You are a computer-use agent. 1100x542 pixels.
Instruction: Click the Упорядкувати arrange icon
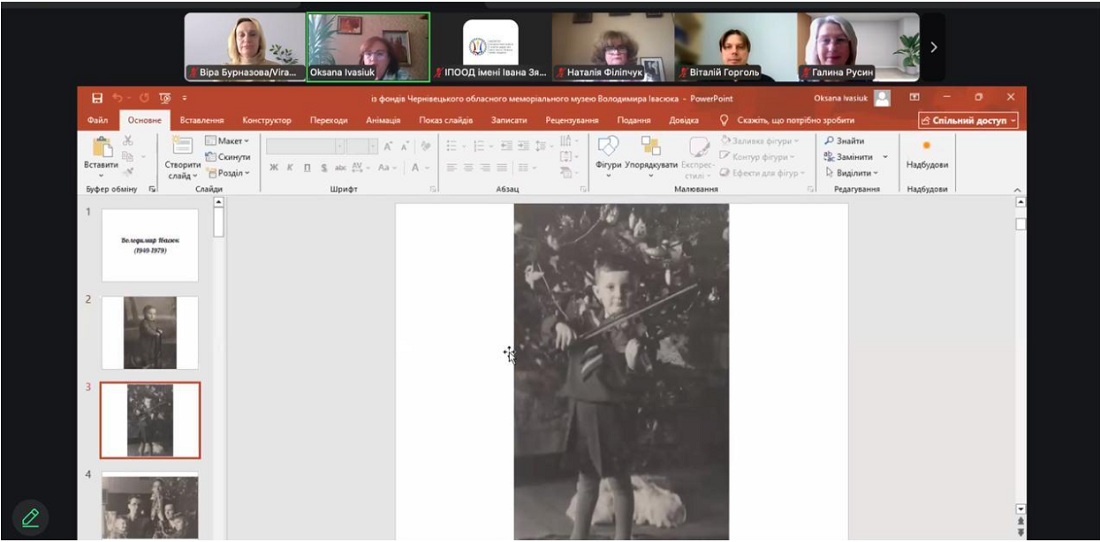click(651, 148)
